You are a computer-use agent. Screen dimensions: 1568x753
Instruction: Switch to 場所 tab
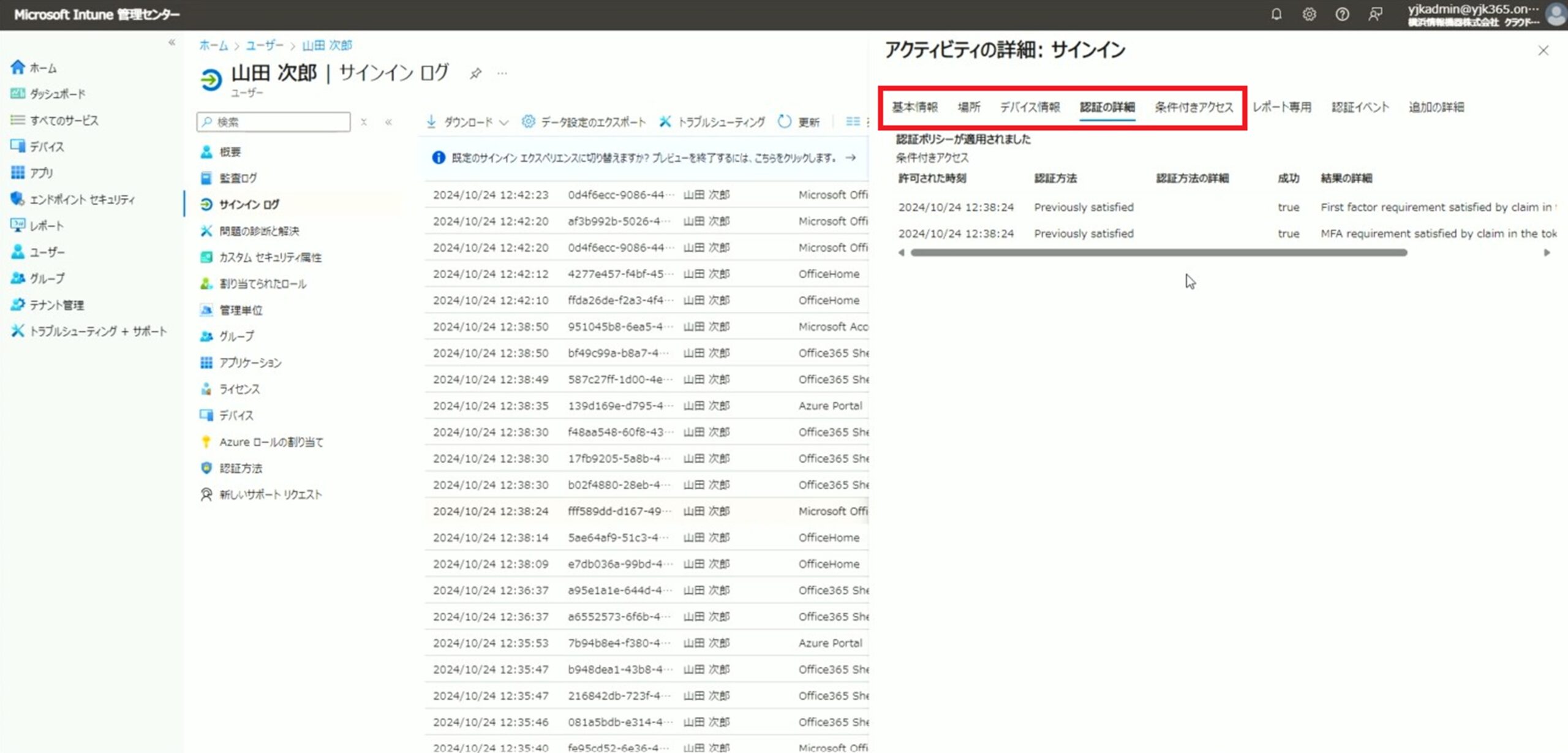(x=969, y=107)
